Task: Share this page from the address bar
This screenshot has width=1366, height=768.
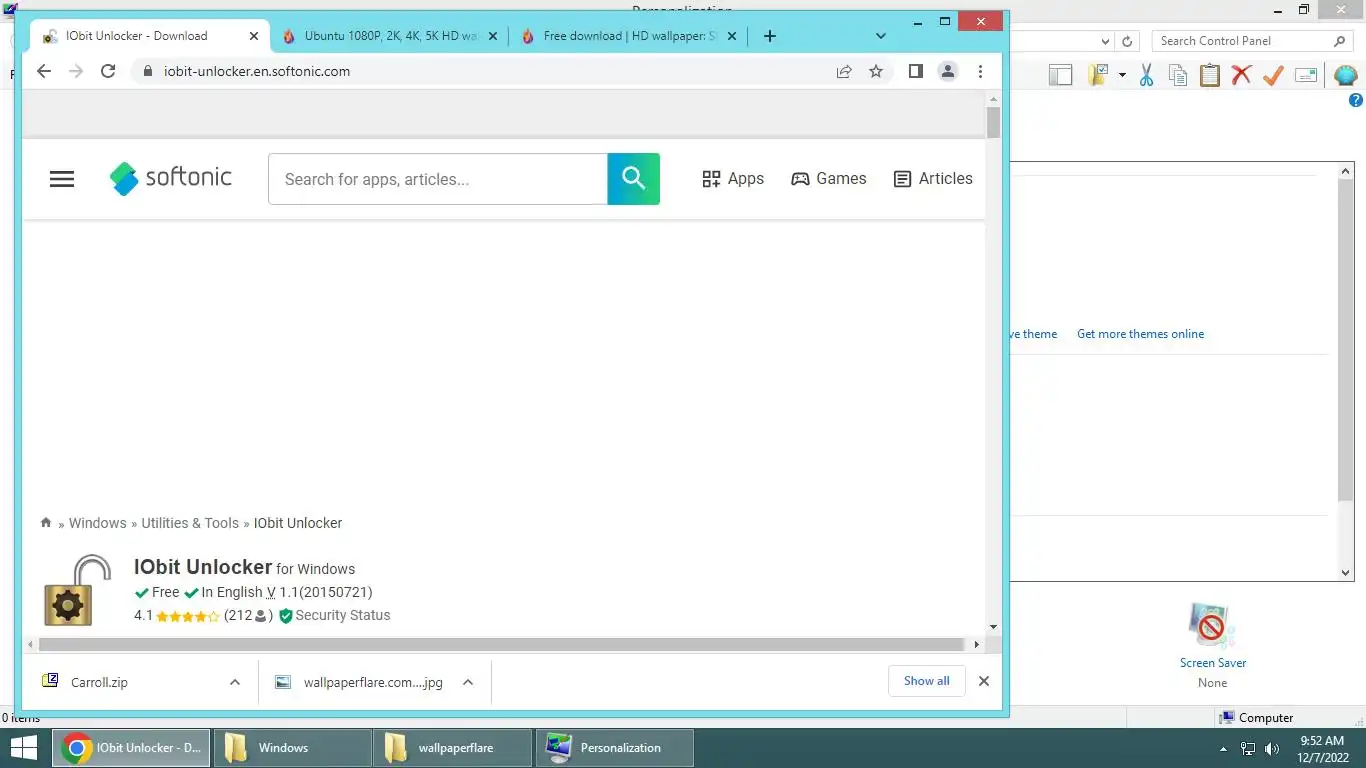Action: coord(844,71)
